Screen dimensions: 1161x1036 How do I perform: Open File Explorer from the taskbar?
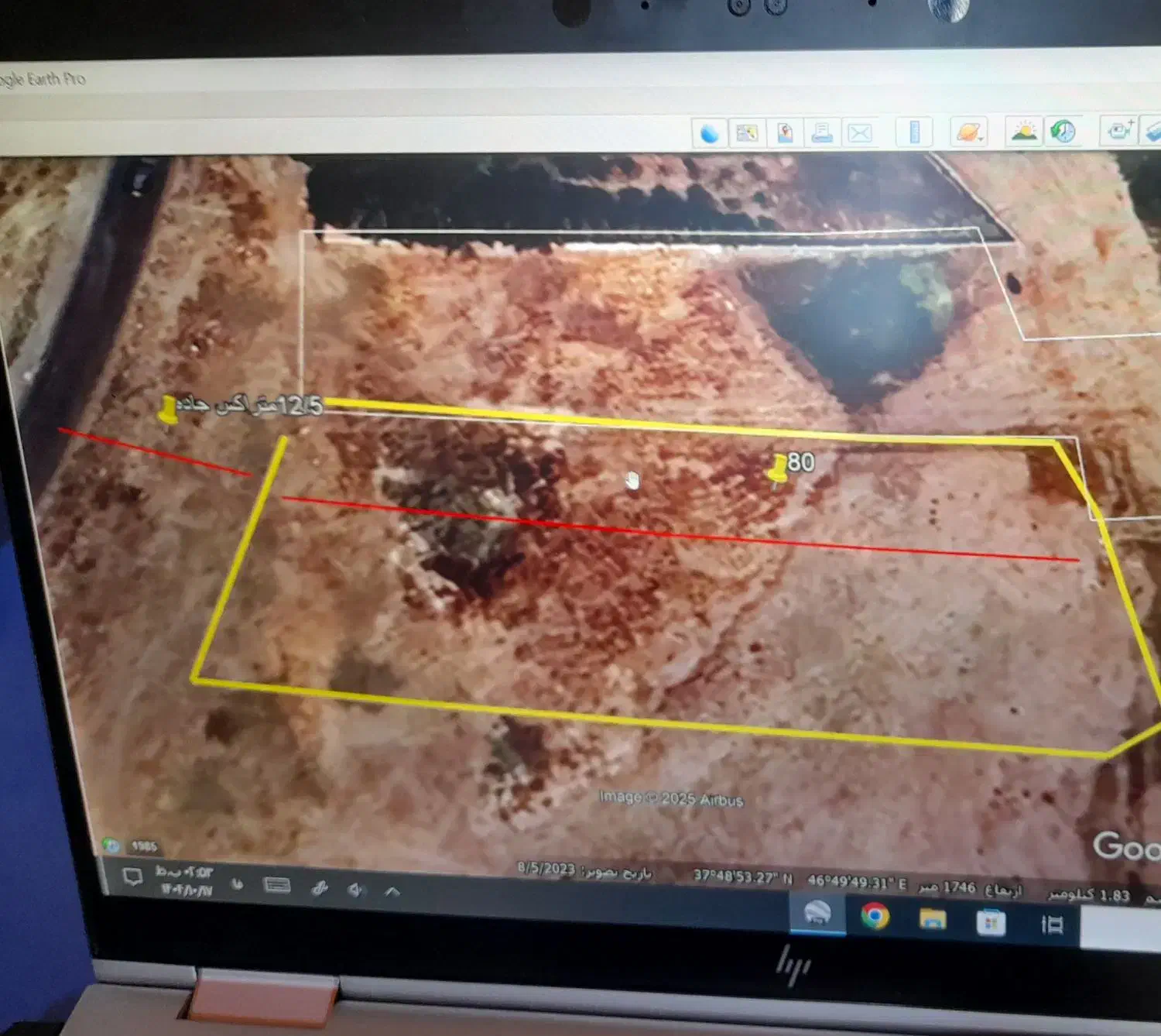[933, 920]
